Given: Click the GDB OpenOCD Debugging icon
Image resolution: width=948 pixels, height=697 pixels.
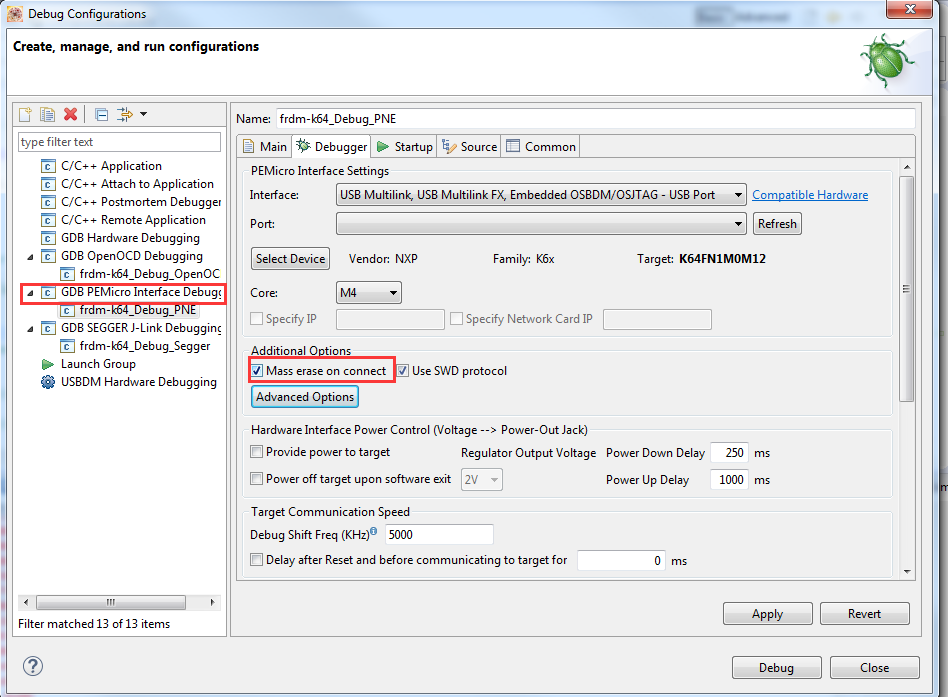Looking at the screenshot, I should [x=48, y=256].
